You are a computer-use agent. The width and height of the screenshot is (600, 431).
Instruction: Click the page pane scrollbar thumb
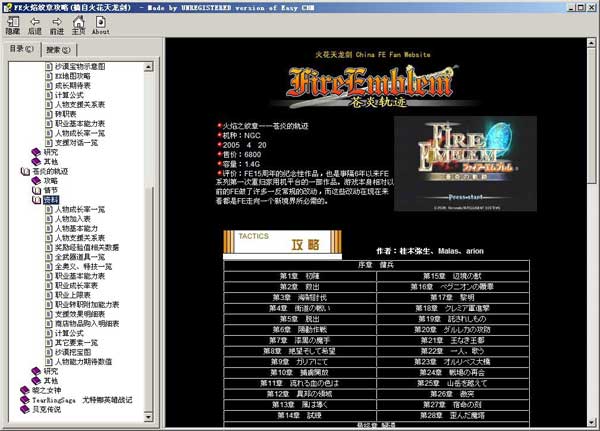click(x=591, y=115)
